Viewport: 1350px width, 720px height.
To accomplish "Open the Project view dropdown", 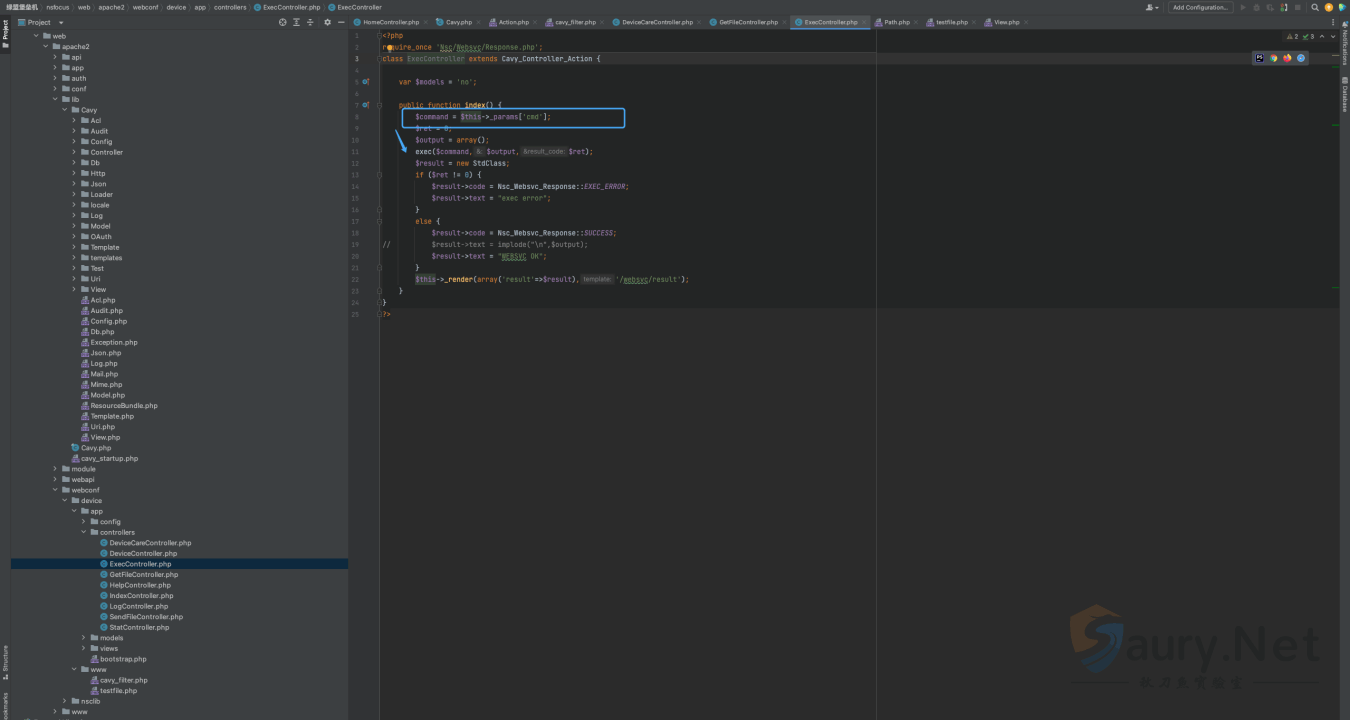I will point(61,22).
